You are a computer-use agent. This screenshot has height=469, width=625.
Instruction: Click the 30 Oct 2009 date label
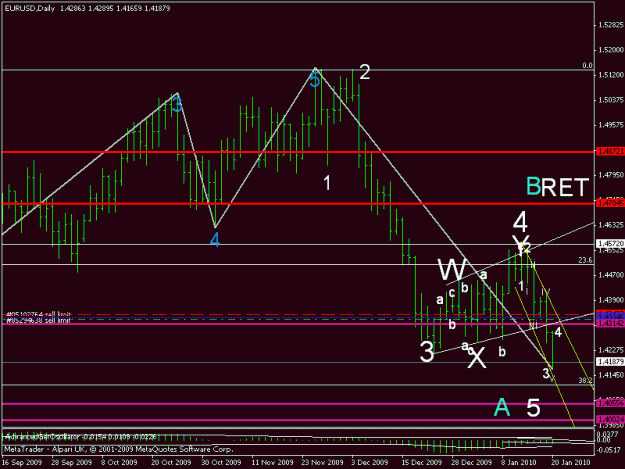coord(221,462)
